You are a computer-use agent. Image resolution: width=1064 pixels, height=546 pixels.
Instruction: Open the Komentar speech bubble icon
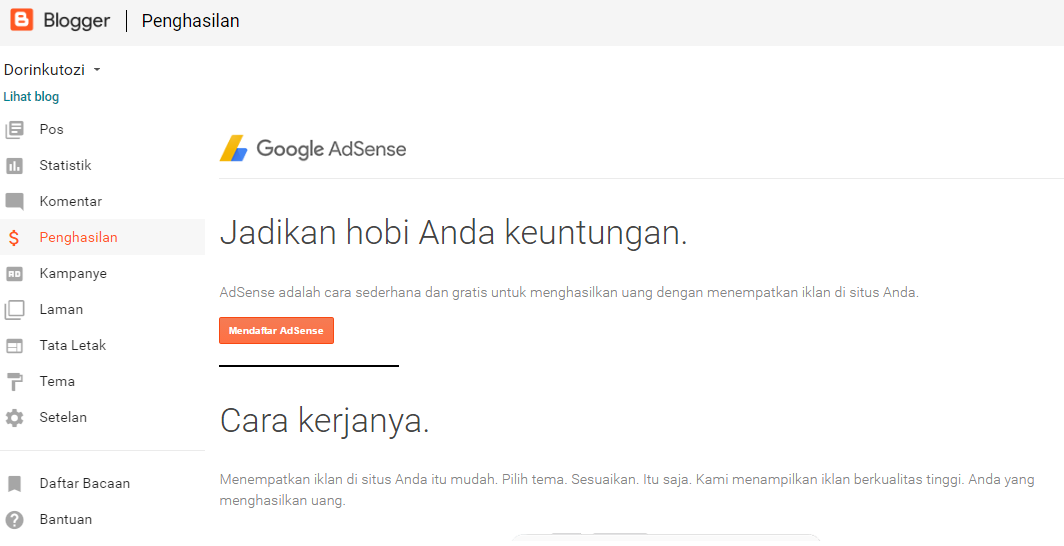pyautogui.click(x=14, y=202)
